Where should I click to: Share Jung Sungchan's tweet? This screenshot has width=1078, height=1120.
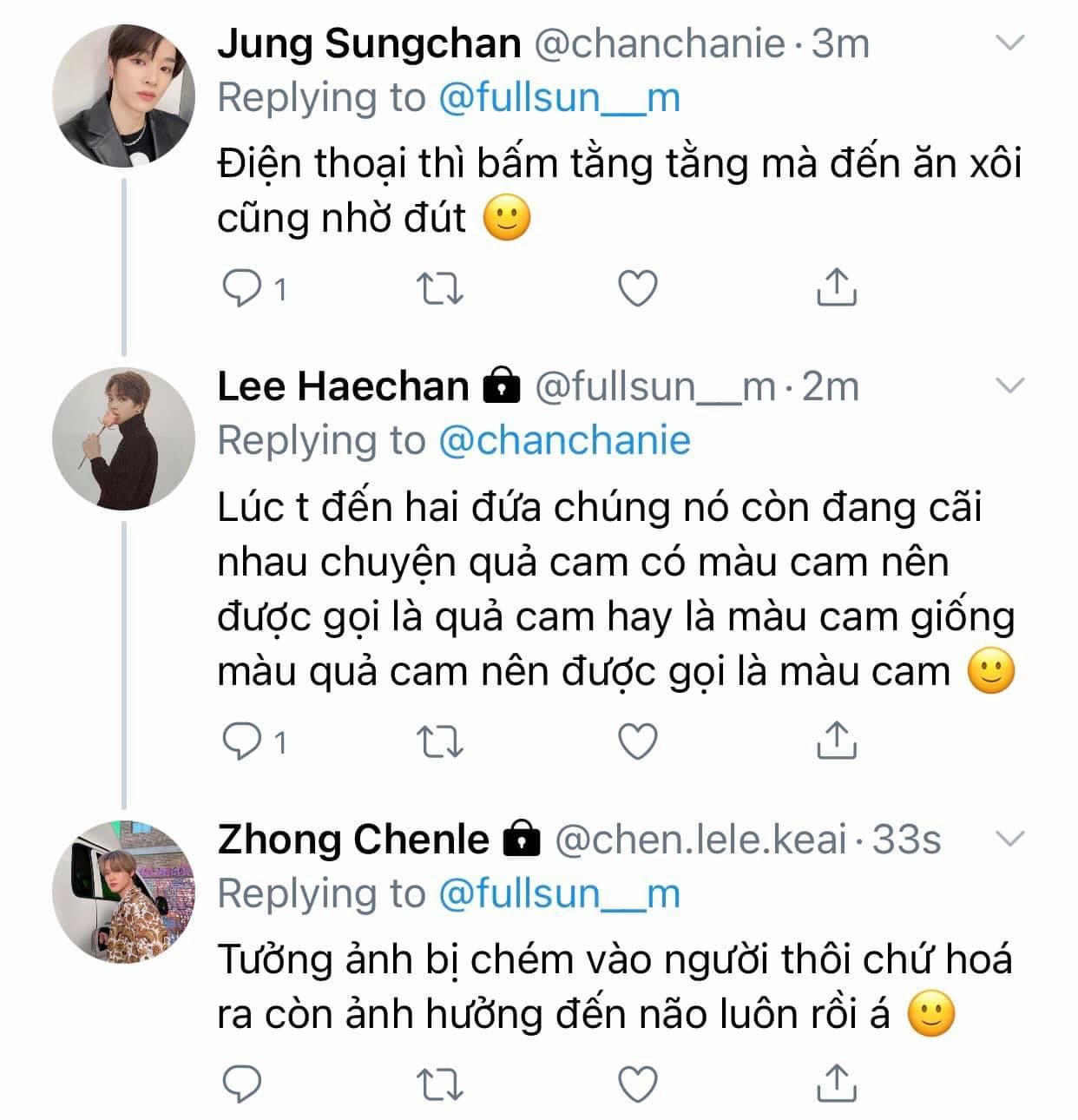coord(837,287)
